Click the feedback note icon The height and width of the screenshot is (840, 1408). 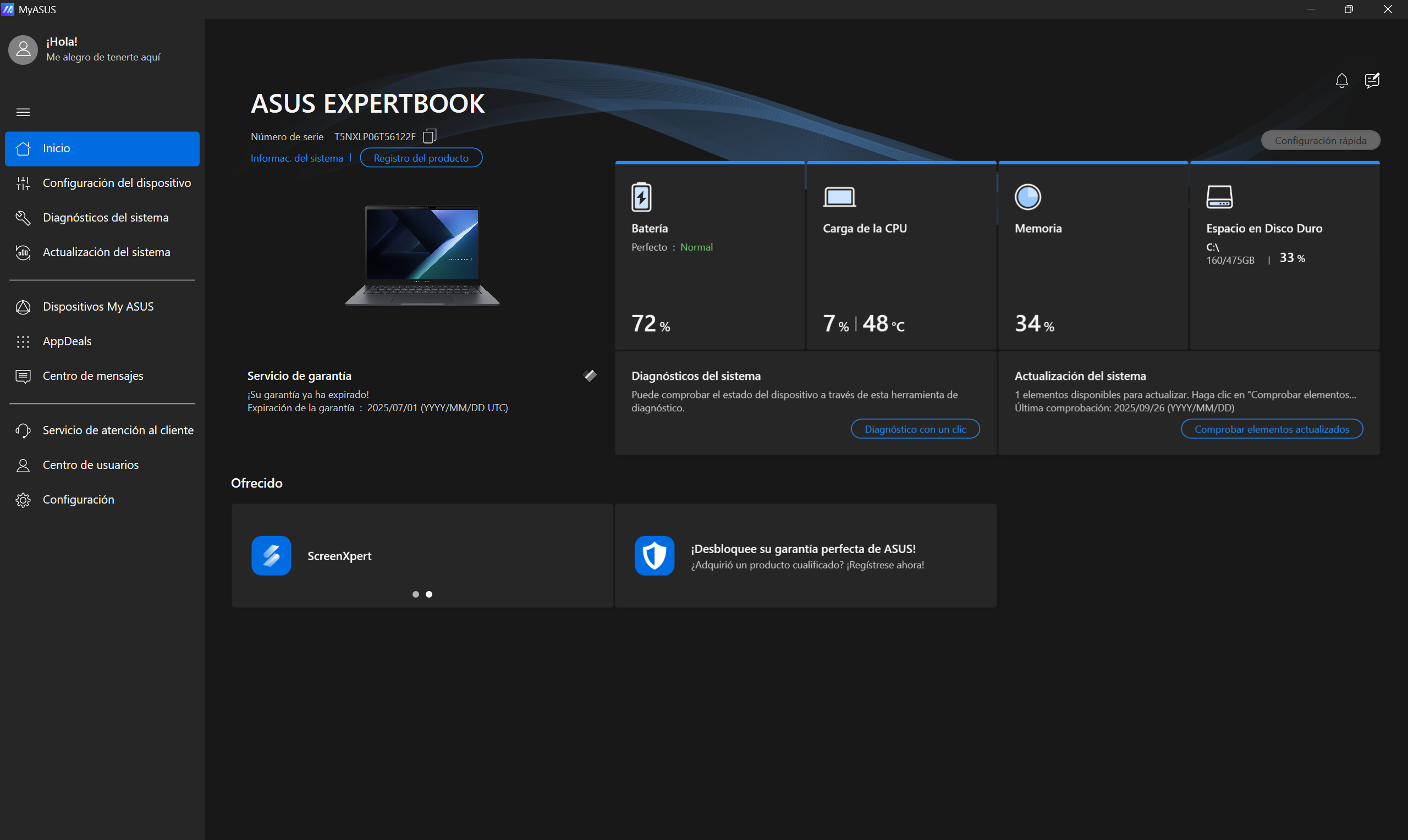point(1372,81)
